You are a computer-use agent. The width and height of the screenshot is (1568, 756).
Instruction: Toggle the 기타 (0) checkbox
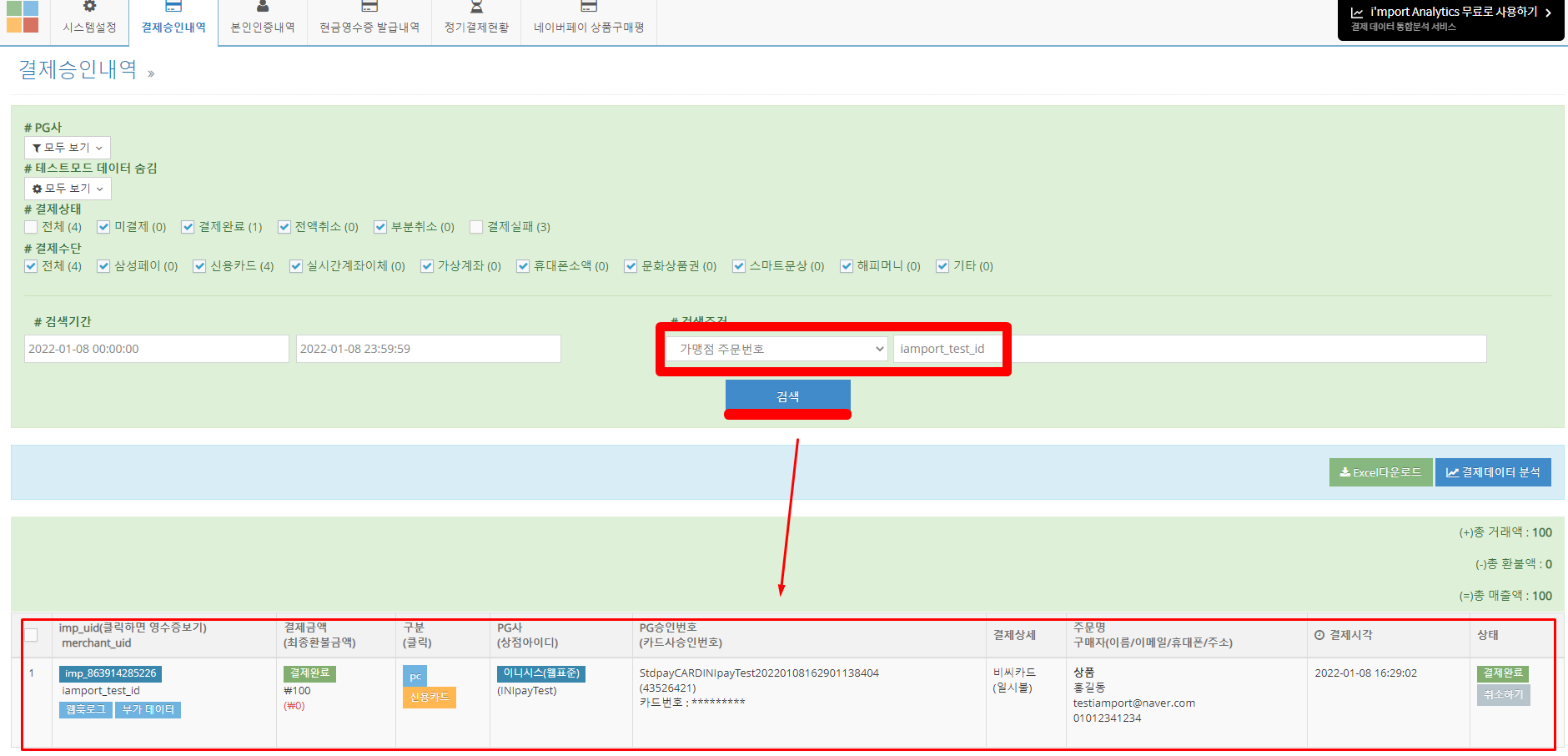tap(942, 266)
